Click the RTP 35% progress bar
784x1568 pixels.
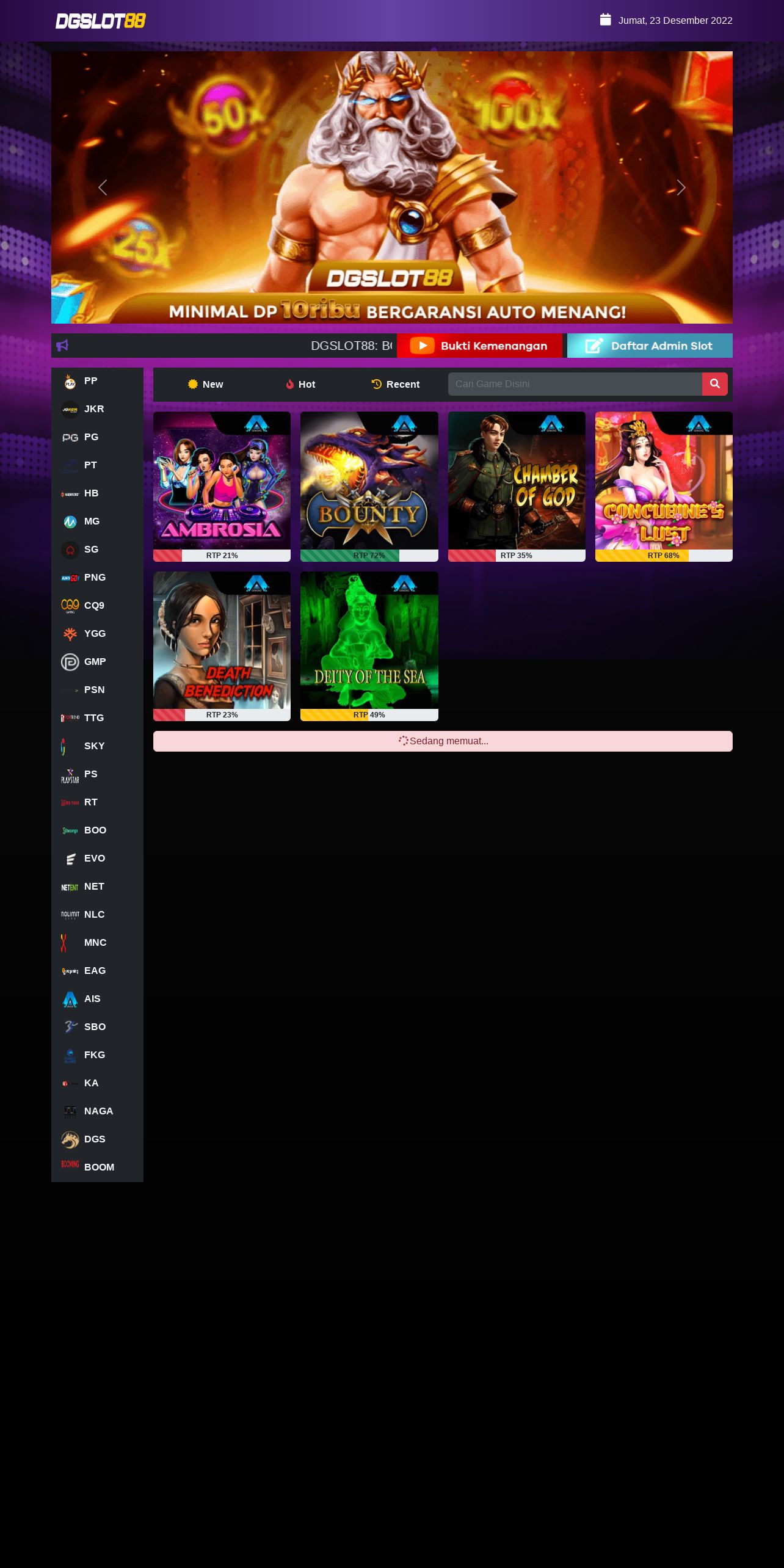tap(517, 556)
